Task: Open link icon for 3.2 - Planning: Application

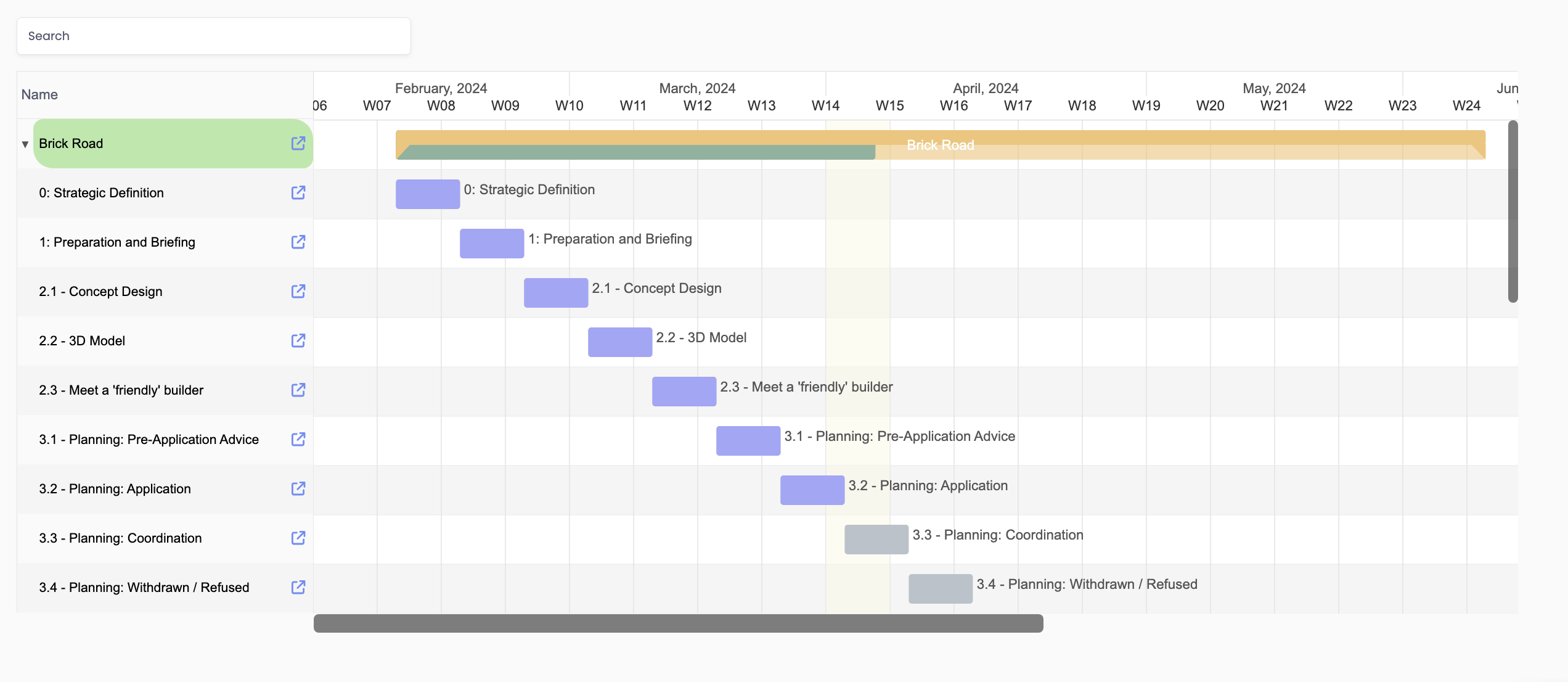Action: [298, 488]
